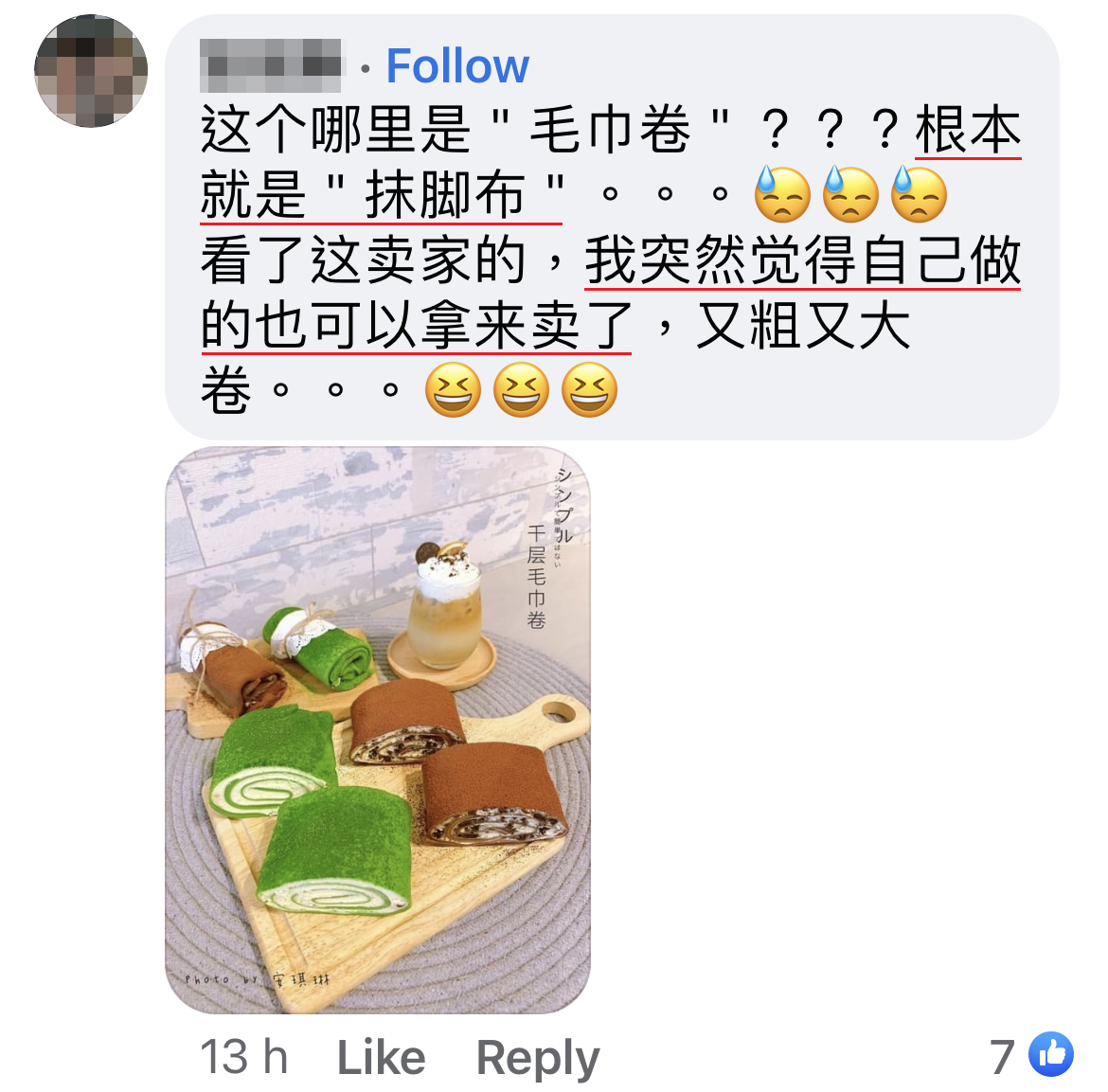Image resolution: width=1108 pixels, height=1092 pixels.
Task: Click the 千层毛巾卷 caption inside photo
Action: coord(536,577)
